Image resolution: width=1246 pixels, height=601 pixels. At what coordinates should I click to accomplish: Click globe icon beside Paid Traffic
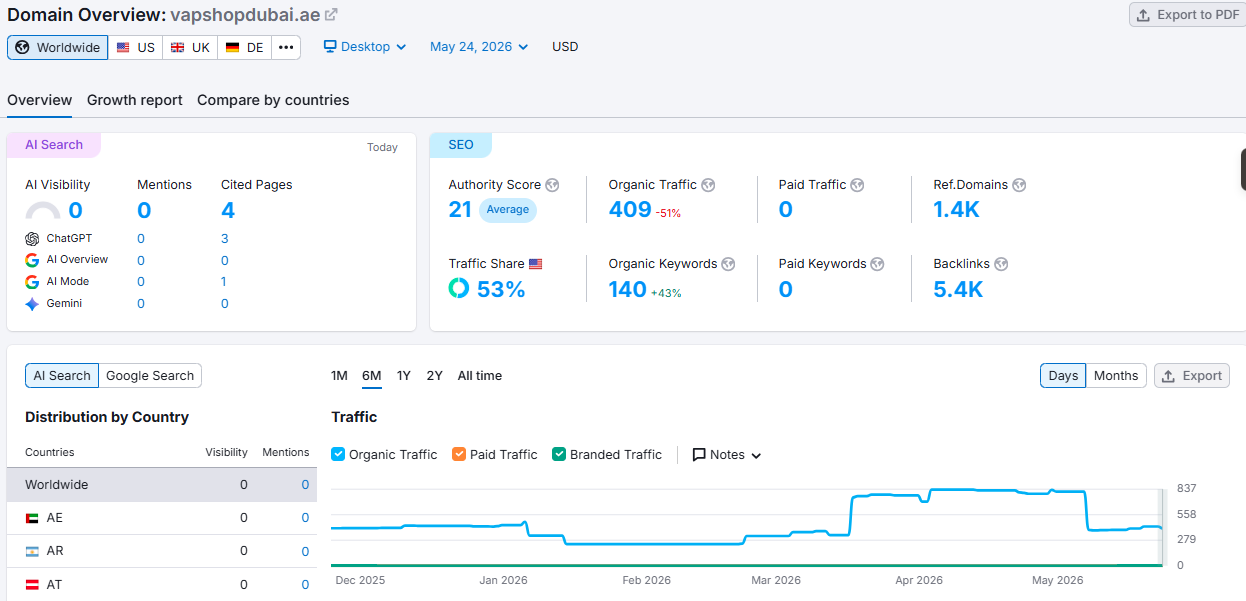[x=857, y=185]
